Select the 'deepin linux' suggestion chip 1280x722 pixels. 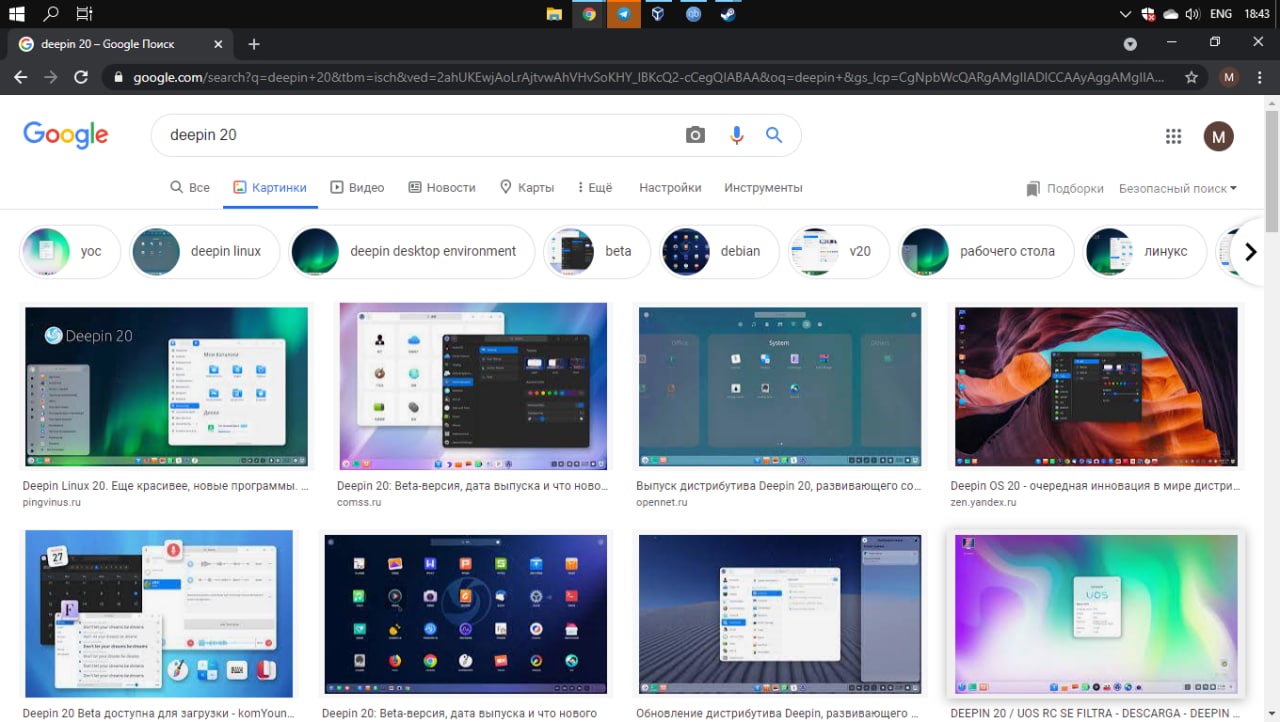click(x=205, y=251)
